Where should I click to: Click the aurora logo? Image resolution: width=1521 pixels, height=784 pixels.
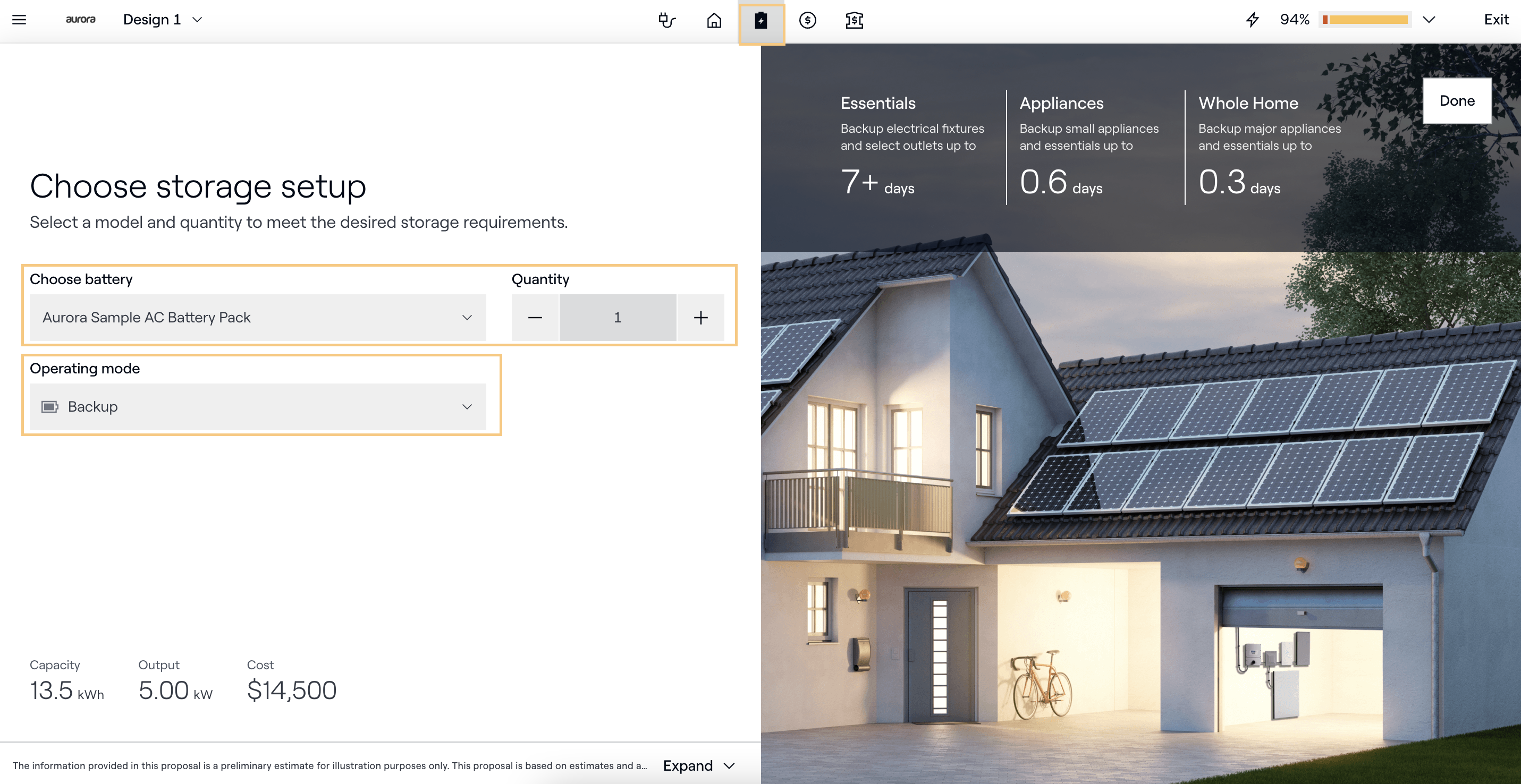point(80,20)
